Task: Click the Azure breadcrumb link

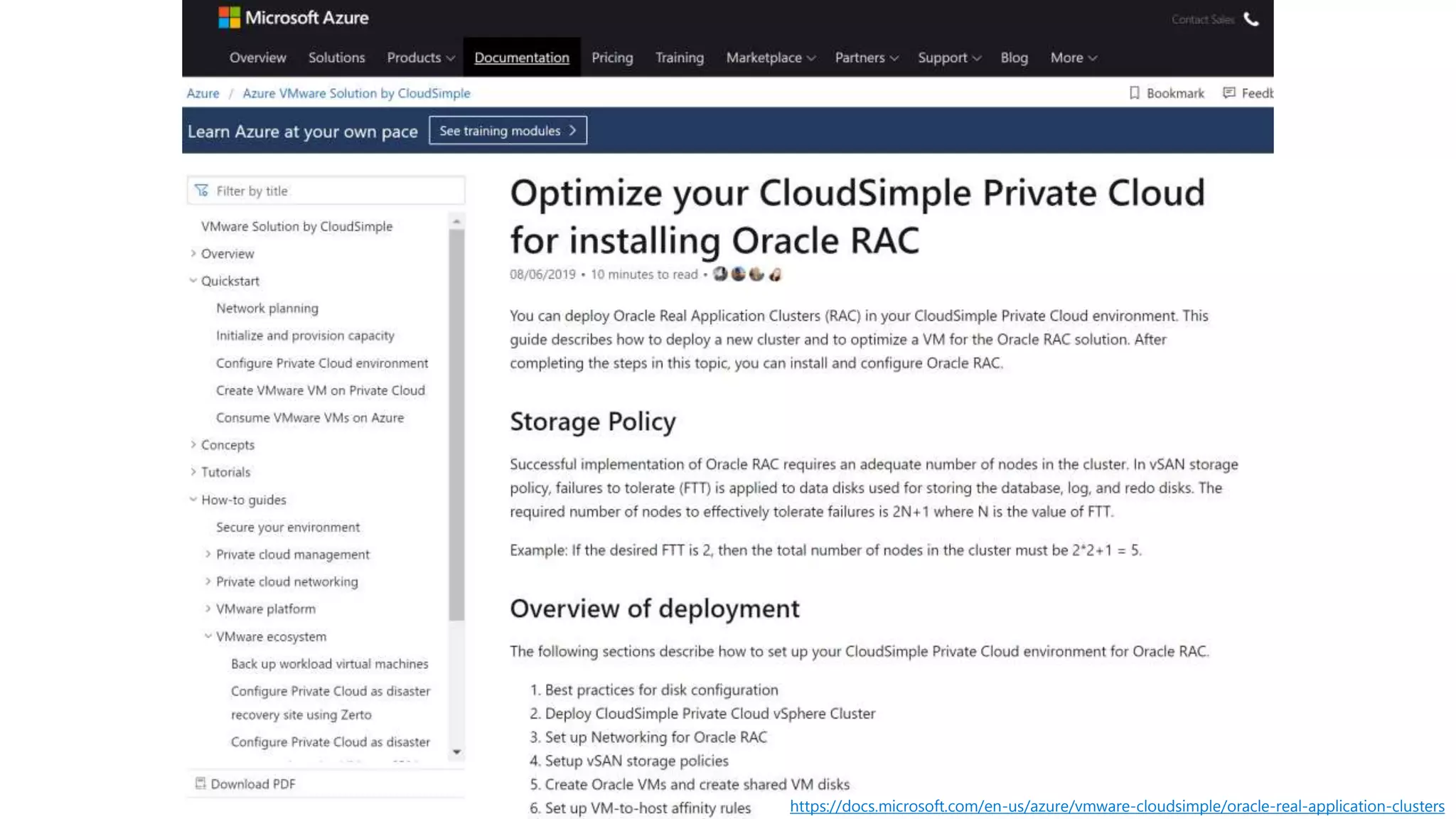Action: point(203,93)
